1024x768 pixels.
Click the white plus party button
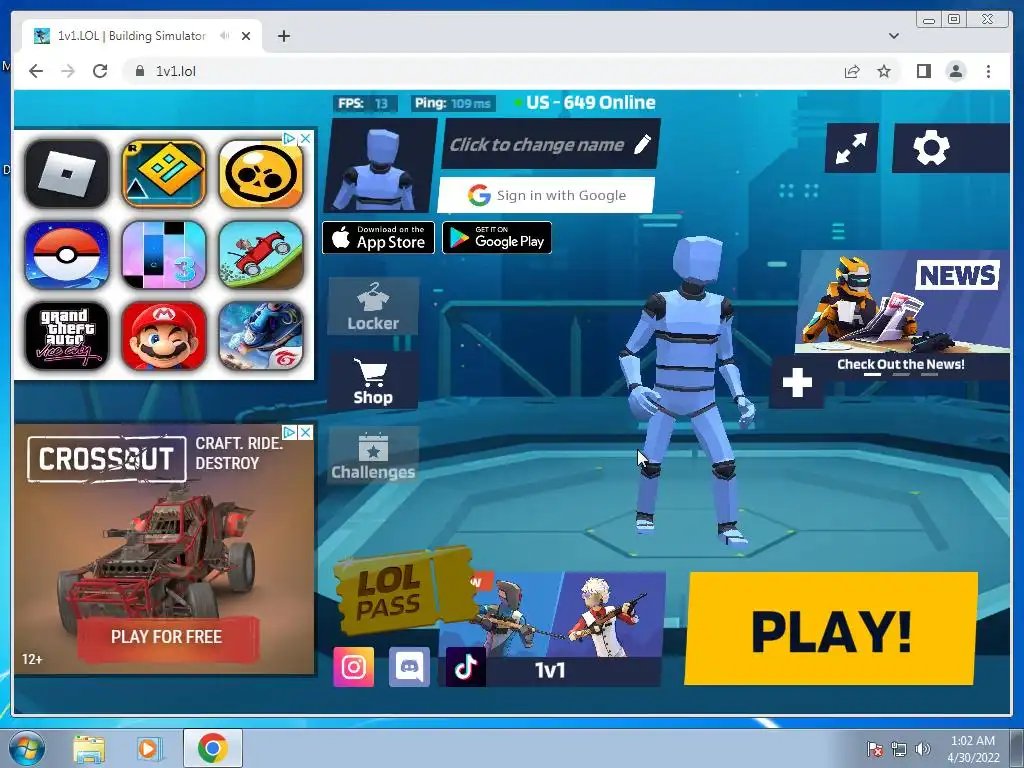click(797, 383)
